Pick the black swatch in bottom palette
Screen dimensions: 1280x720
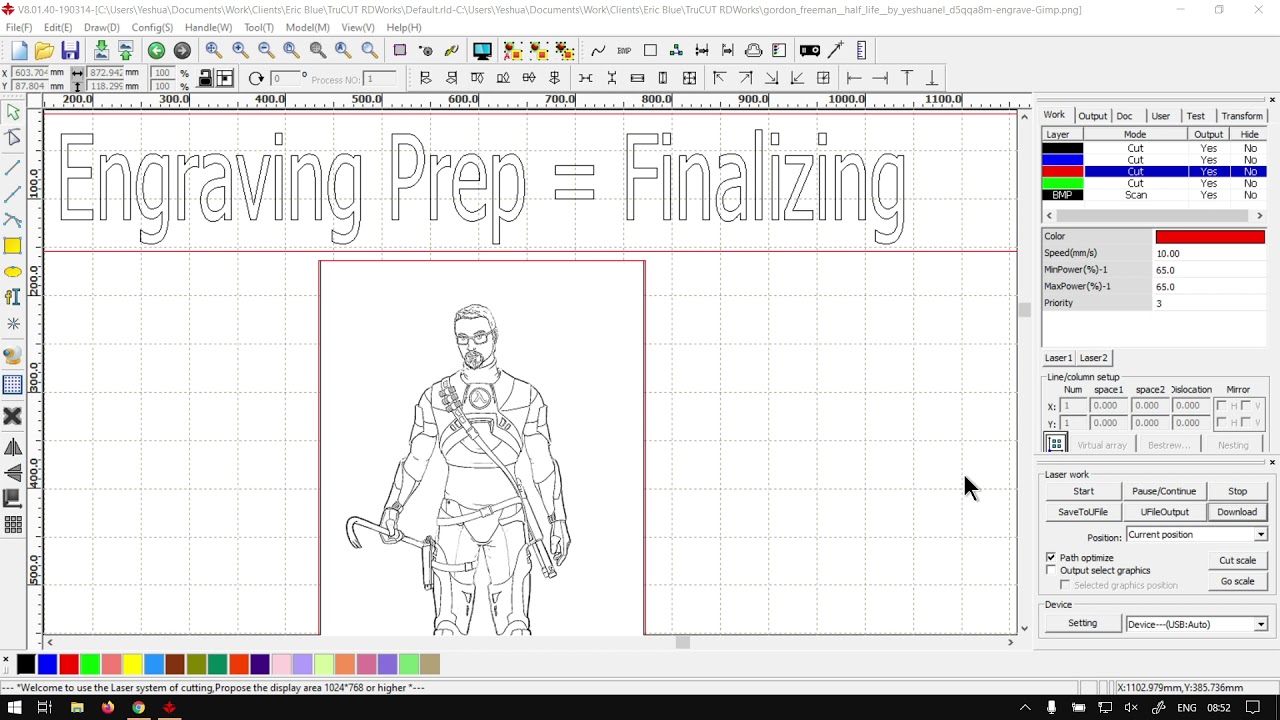(x=26, y=664)
